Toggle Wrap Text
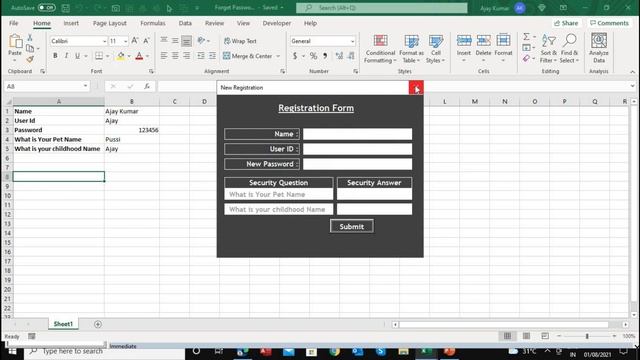 point(240,41)
